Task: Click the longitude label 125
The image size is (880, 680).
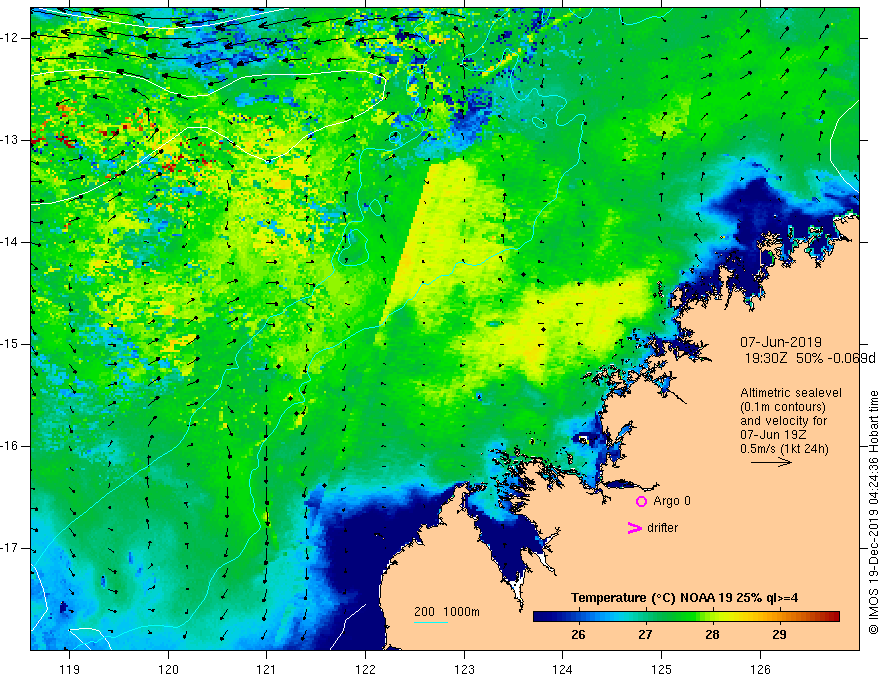Action: tap(662, 669)
